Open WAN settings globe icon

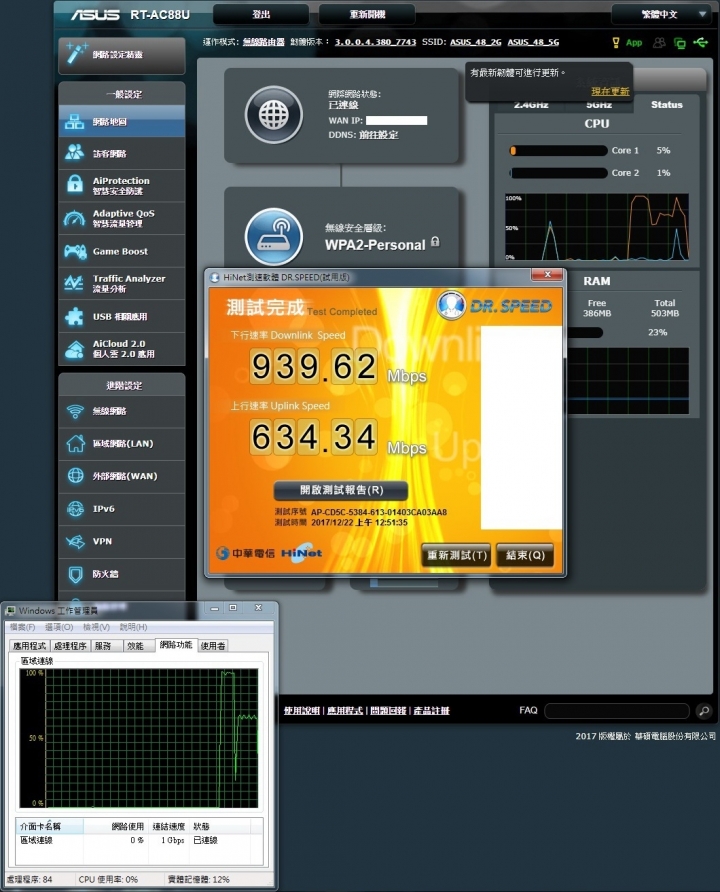[x=75, y=476]
